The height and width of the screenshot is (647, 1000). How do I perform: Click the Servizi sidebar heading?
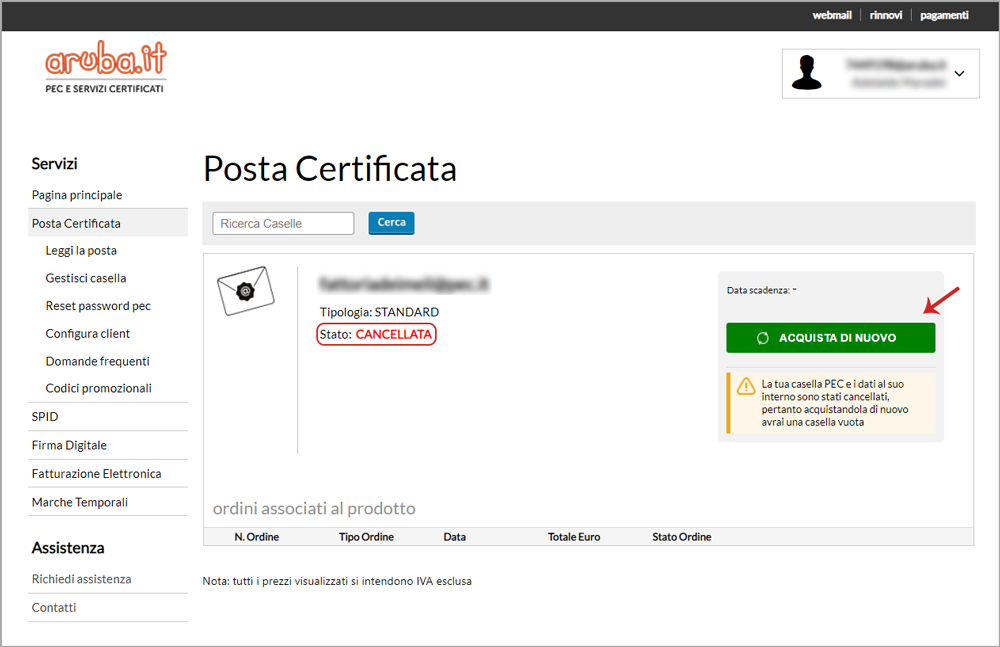[x=54, y=164]
